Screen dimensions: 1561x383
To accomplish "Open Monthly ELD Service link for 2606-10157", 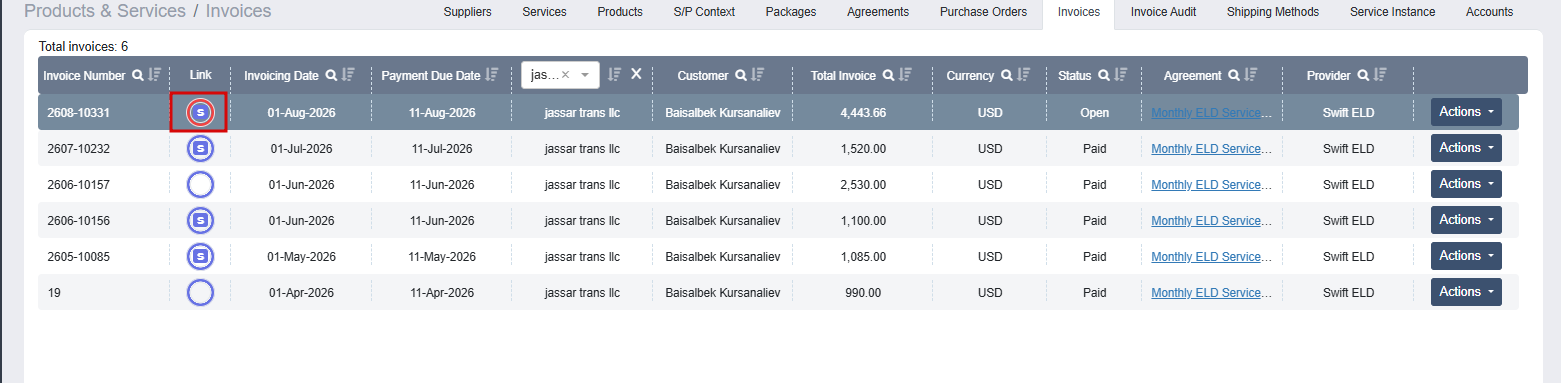I will pos(1211,185).
